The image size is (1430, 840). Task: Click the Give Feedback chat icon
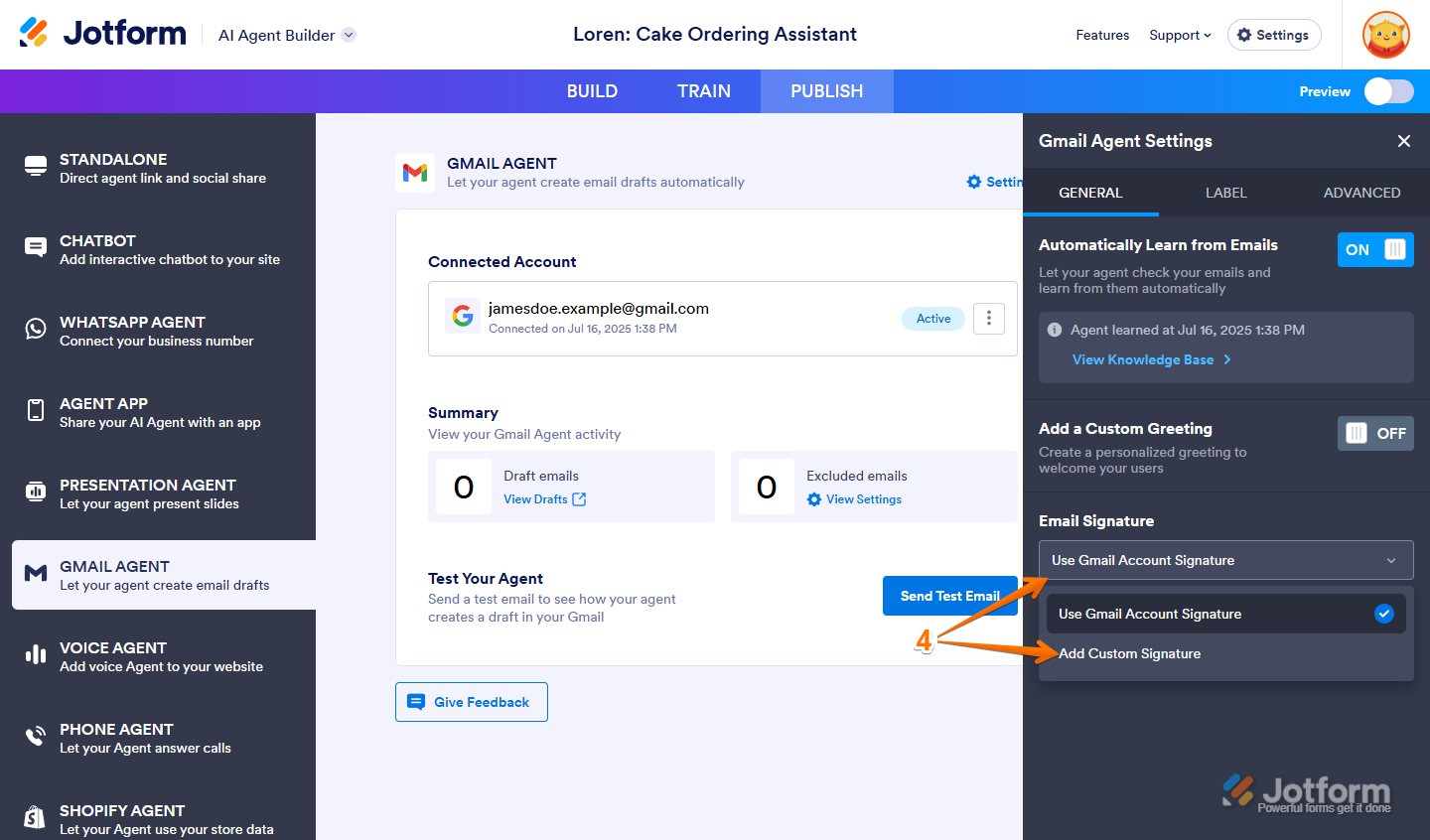point(416,702)
